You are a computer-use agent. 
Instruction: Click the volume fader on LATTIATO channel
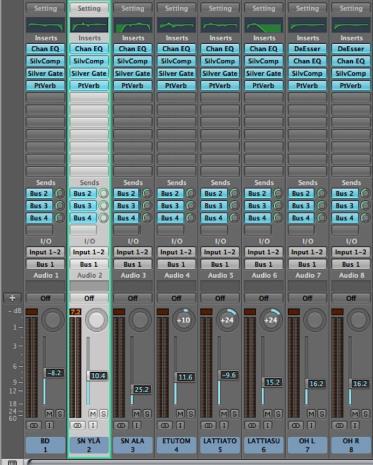(228, 375)
